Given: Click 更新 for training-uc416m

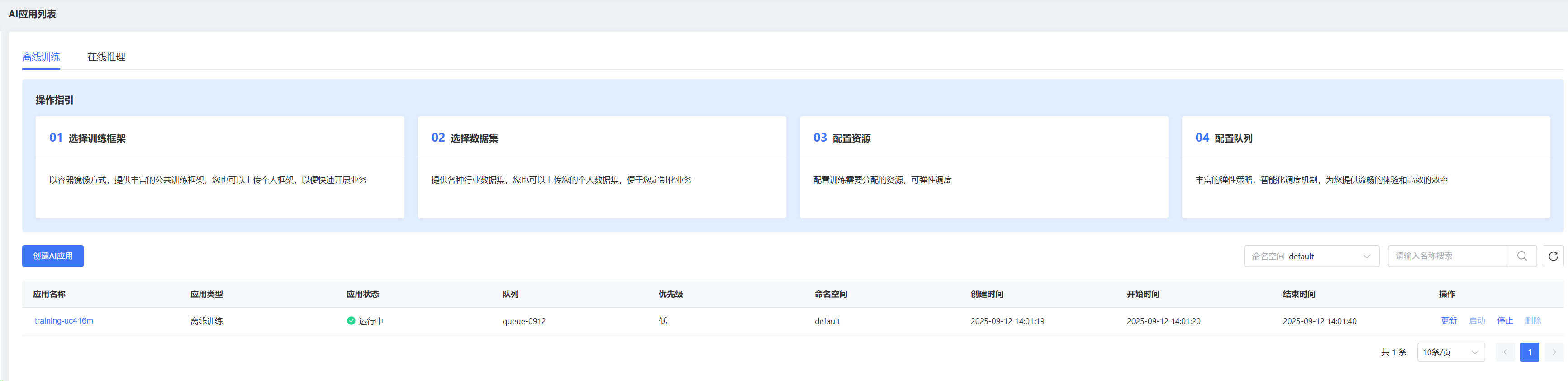Looking at the screenshot, I should [x=1449, y=321].
